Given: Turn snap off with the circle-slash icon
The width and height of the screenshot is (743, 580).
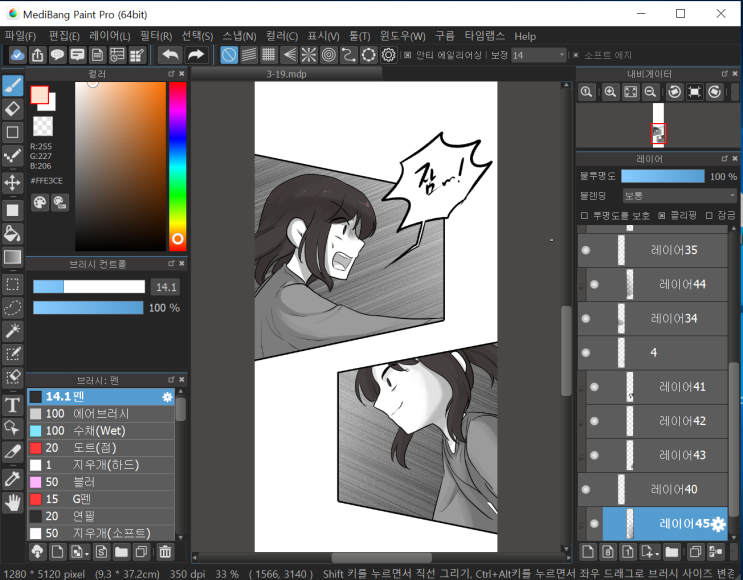Looking at the screenshot, I should click(x=229, y=55).
